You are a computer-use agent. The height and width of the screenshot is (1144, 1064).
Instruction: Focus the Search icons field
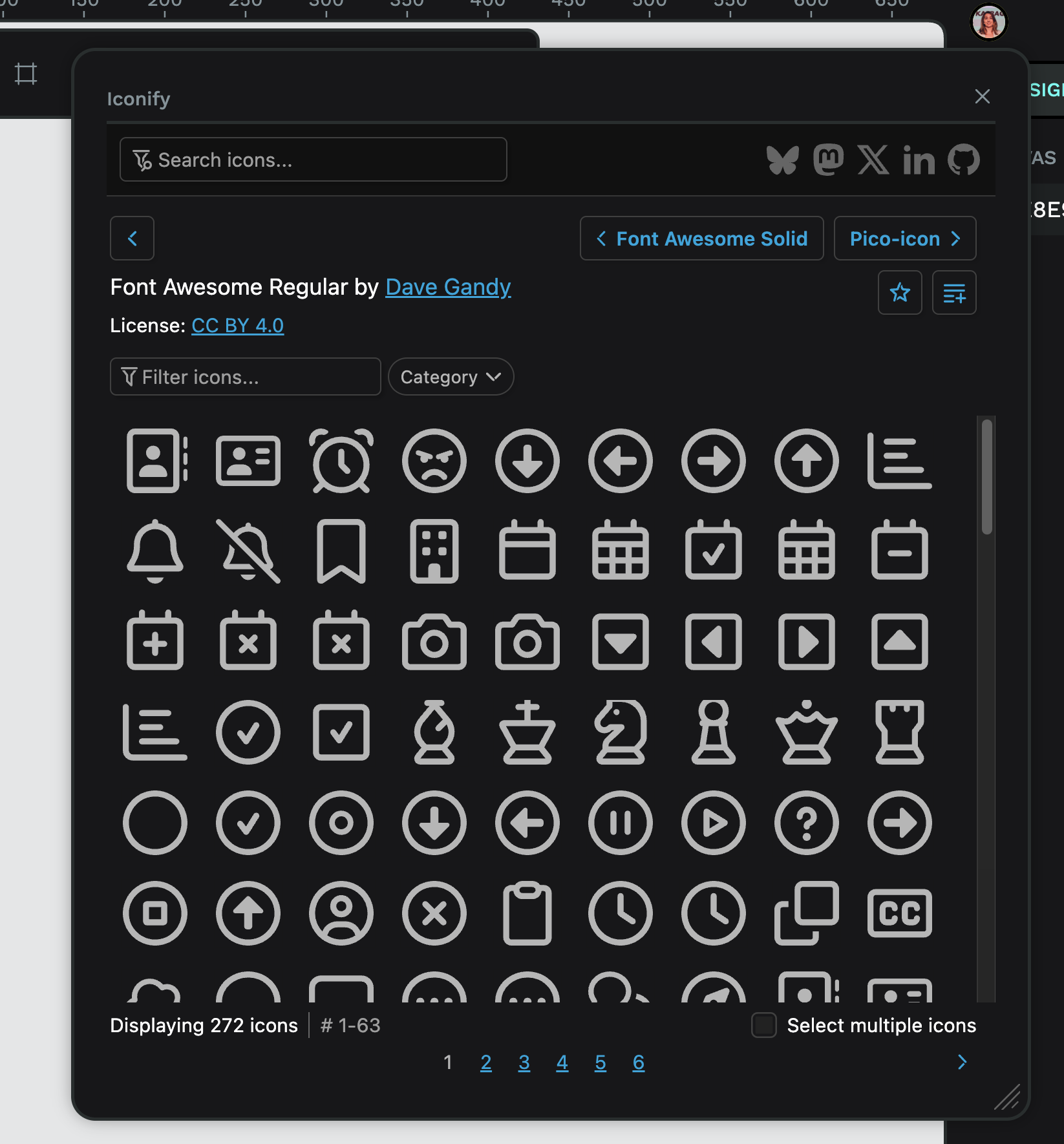314,160
